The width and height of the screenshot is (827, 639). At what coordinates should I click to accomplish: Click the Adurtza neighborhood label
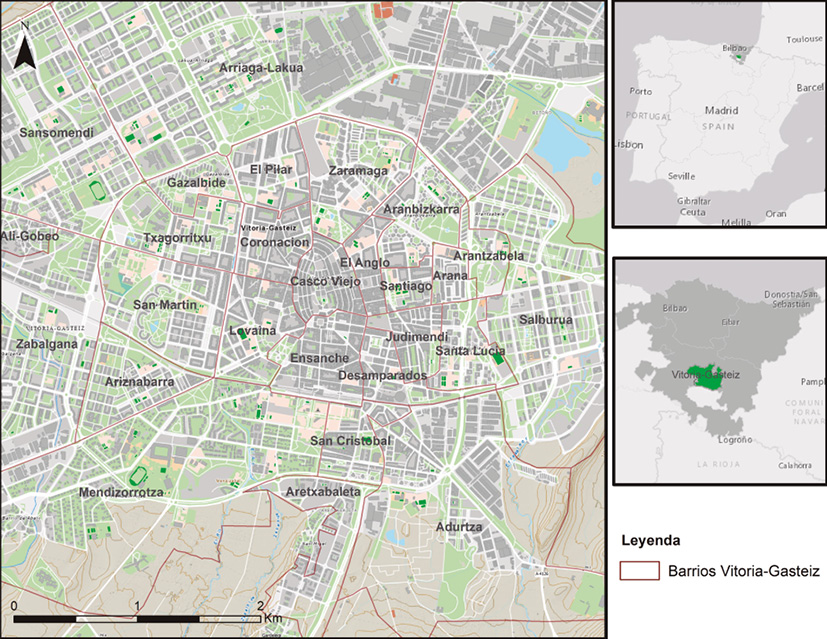(460, 526)
